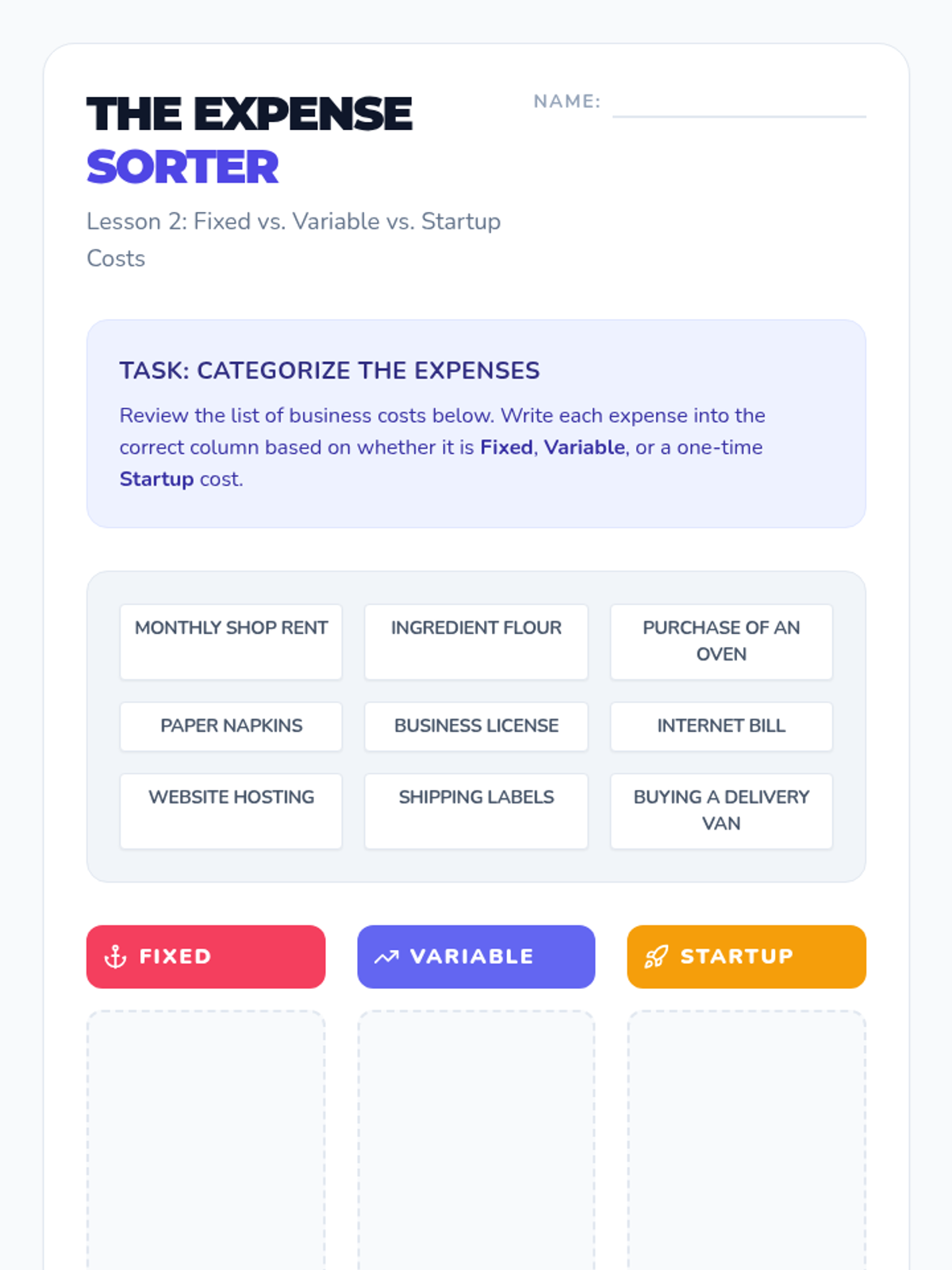
Task: Click inside the Variable dashed drop area
Action: click(x=476, y=1141)
